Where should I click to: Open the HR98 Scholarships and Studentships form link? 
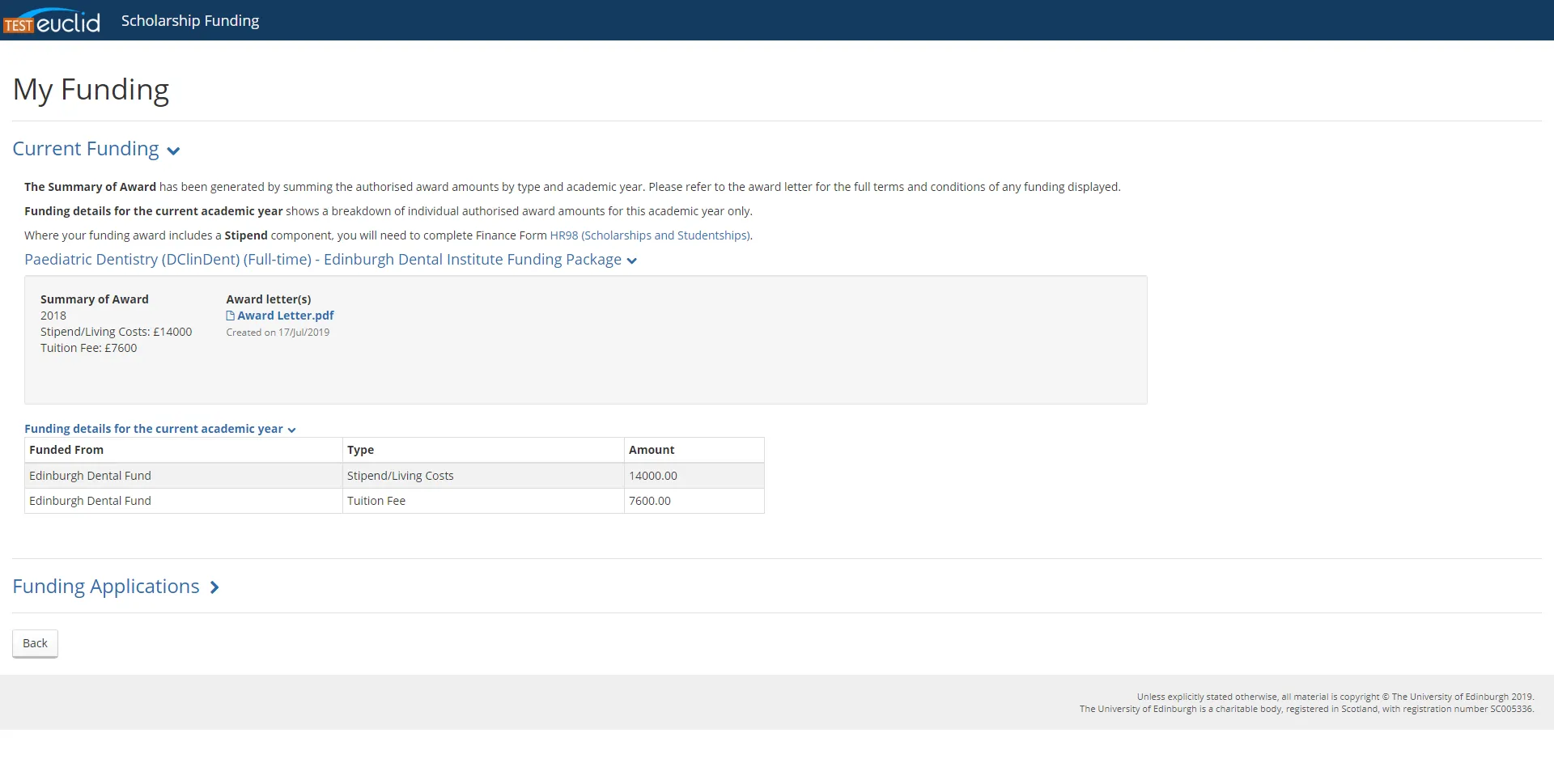click(650, 235)
